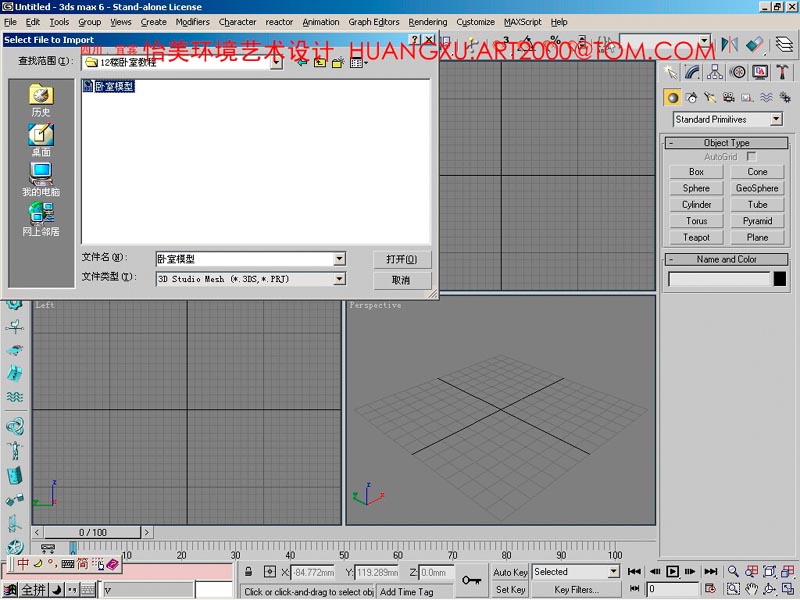Viewport: 800px width, 600px height.
Task: Click the Mirror tool in main toolbar
Action: (730, 45)
